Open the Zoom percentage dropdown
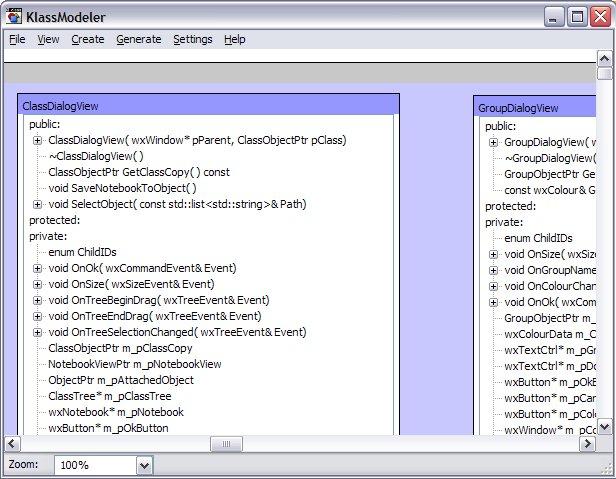The image size is (616, 479). pyautogui.click(x=144, y=466)
